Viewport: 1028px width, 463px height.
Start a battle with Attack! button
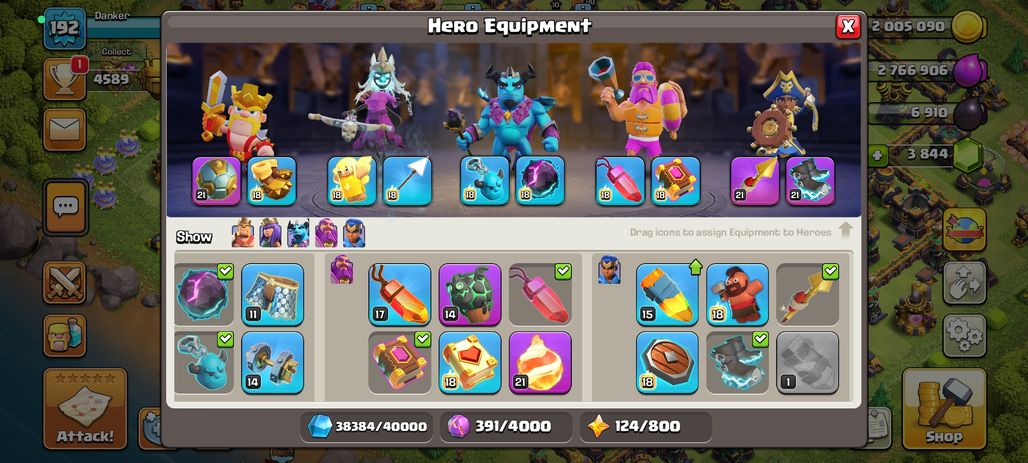[x=85, y=409]
